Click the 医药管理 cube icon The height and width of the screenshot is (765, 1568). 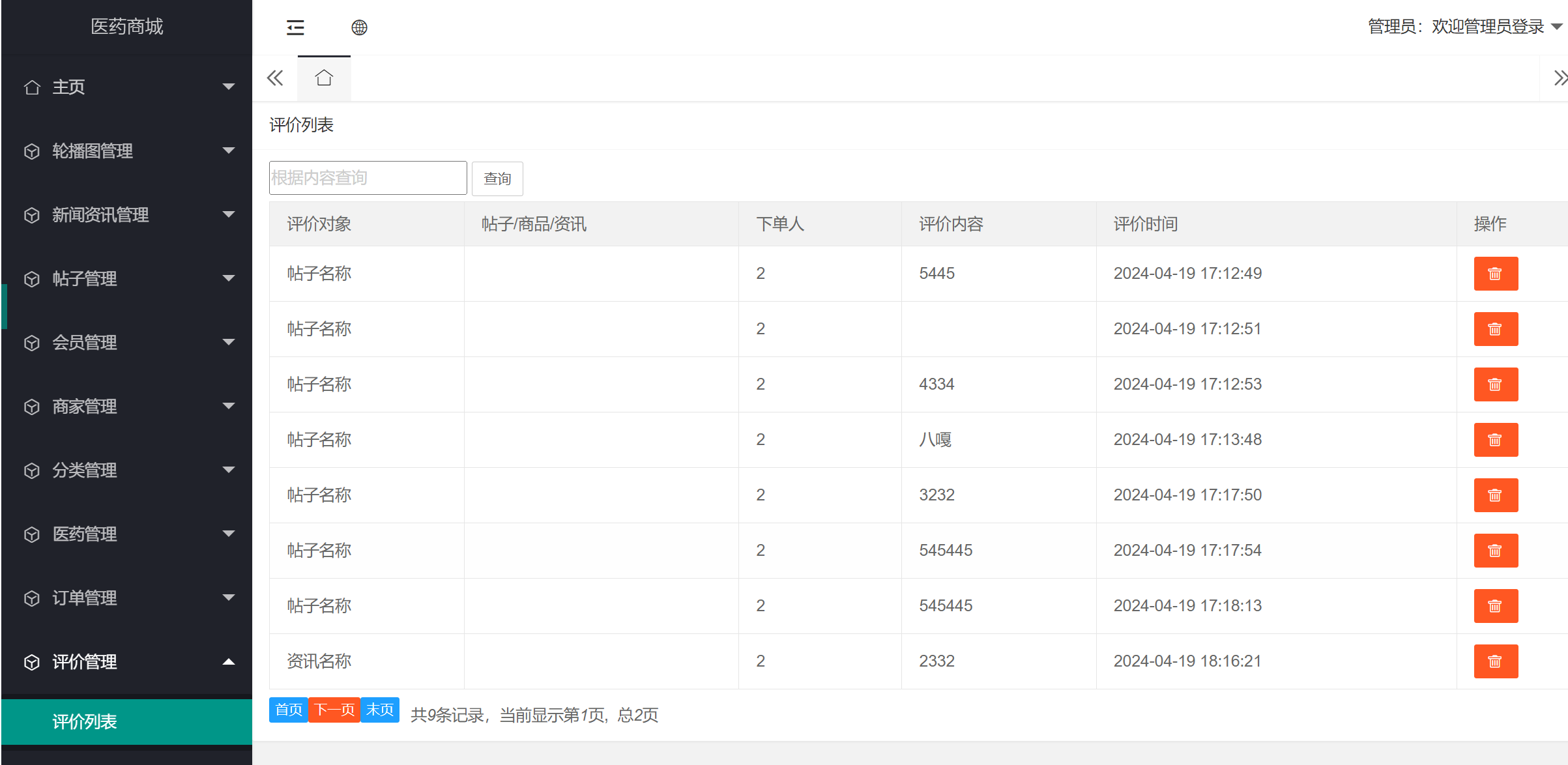click(x=31, y=534)
